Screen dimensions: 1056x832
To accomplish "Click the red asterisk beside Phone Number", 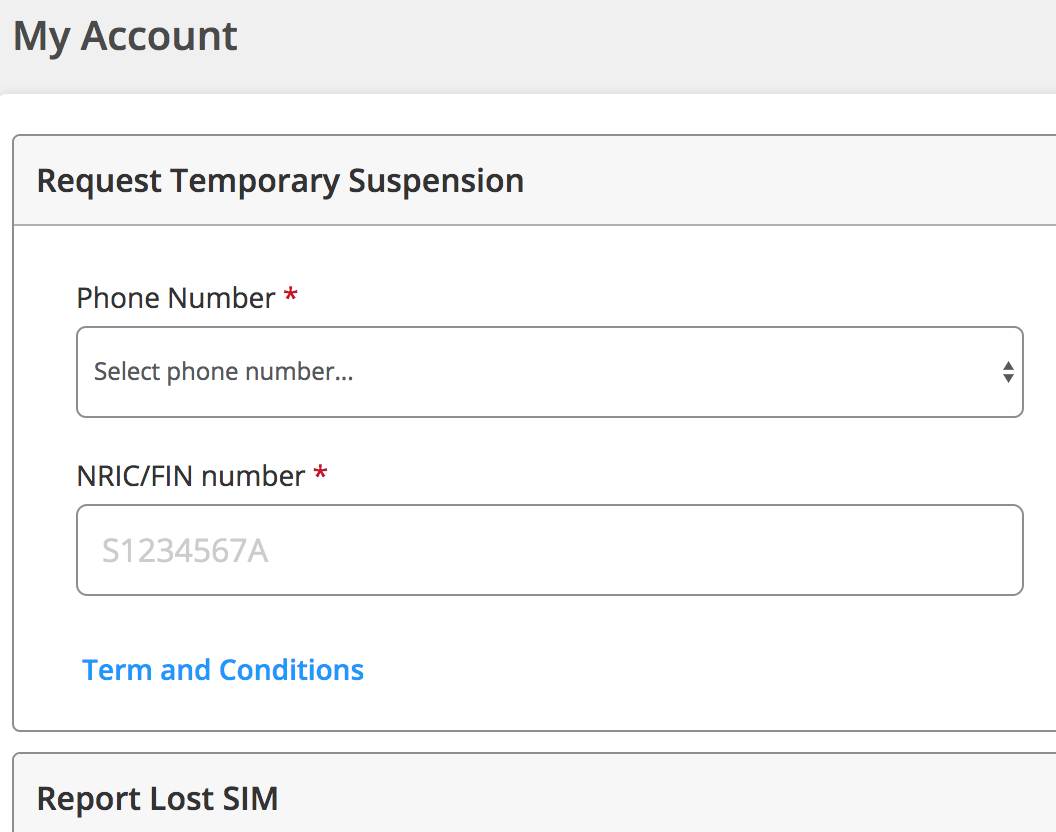I will point(291,296).
